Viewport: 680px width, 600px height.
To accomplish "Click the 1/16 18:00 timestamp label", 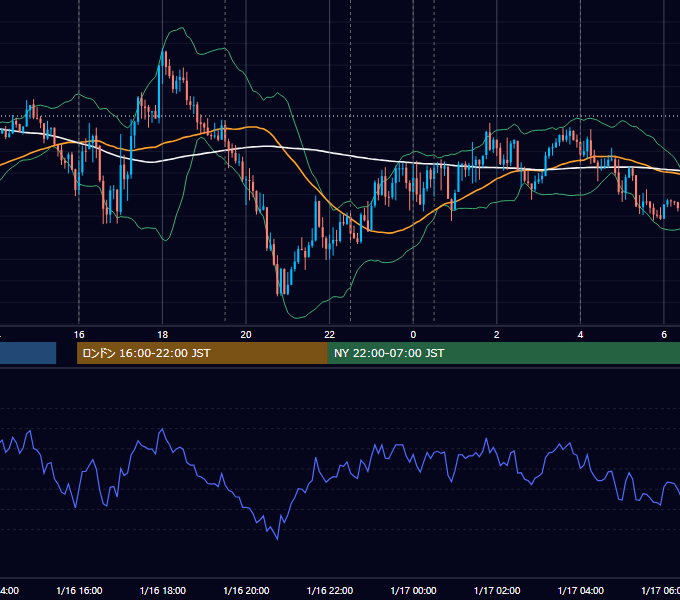I will (163, 590).
